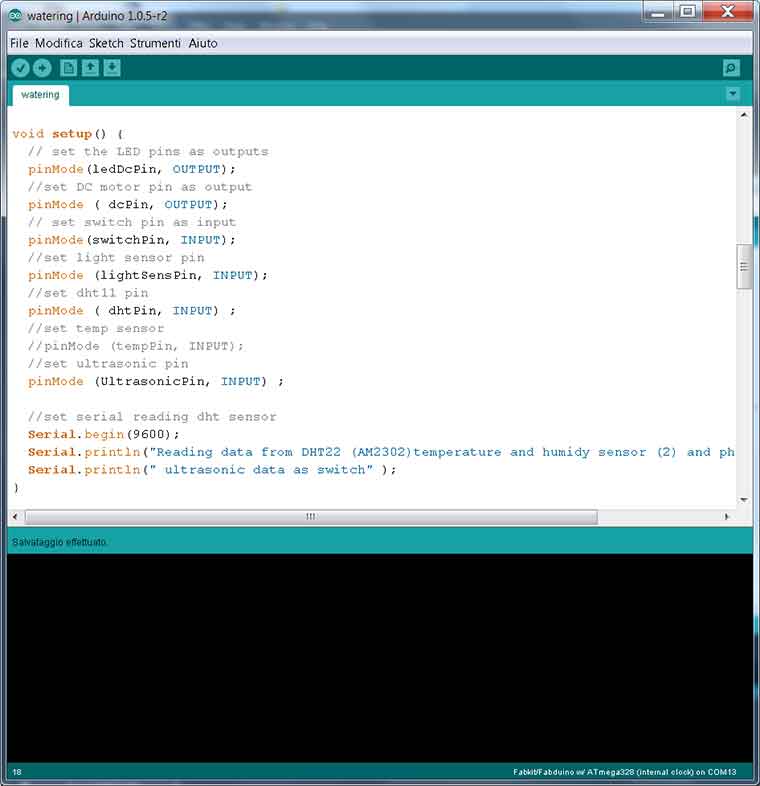The image size is (760, 786).
Task: Click the 'pinMode ( dhtPin, INPUT)' line
Action: [132, 311]
